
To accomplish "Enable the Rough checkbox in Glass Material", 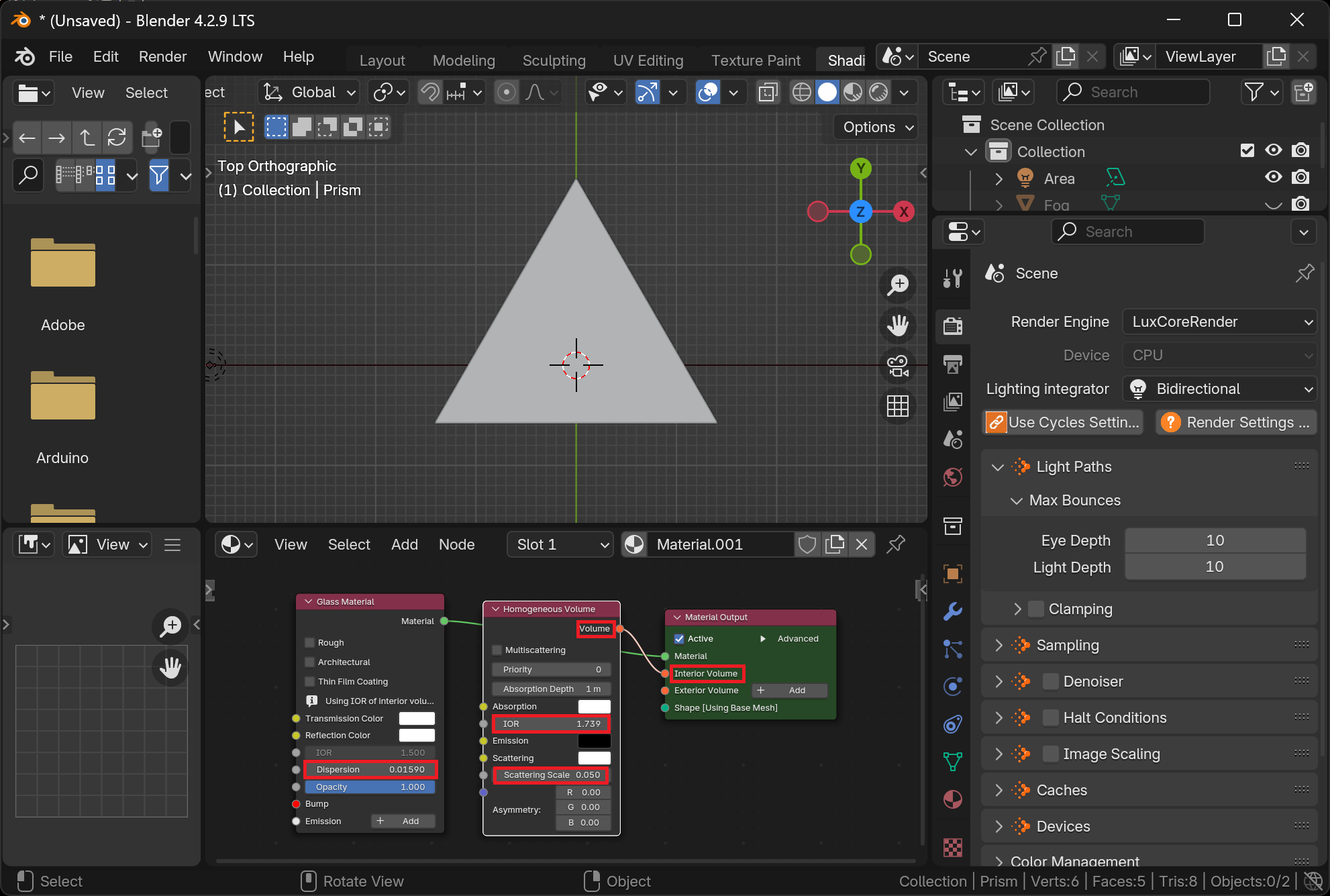I will tap(310, 642).
